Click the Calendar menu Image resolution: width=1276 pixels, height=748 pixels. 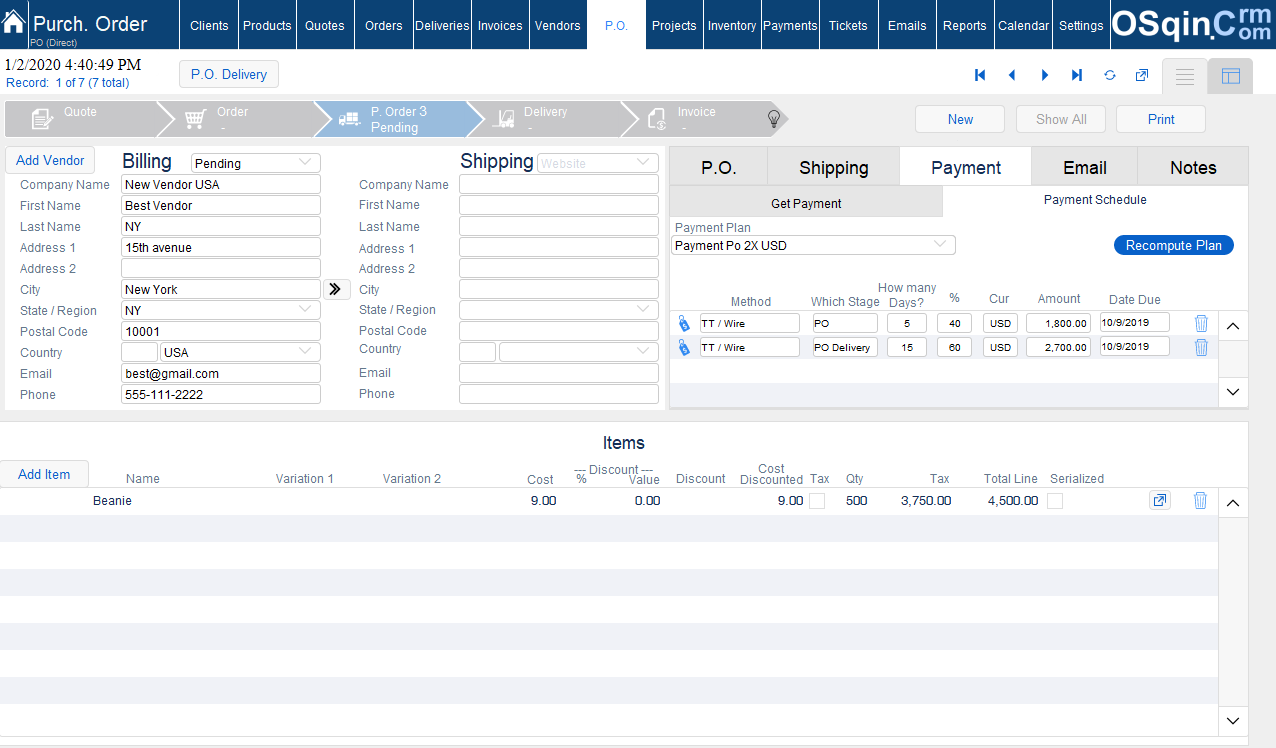[1023, 25]
